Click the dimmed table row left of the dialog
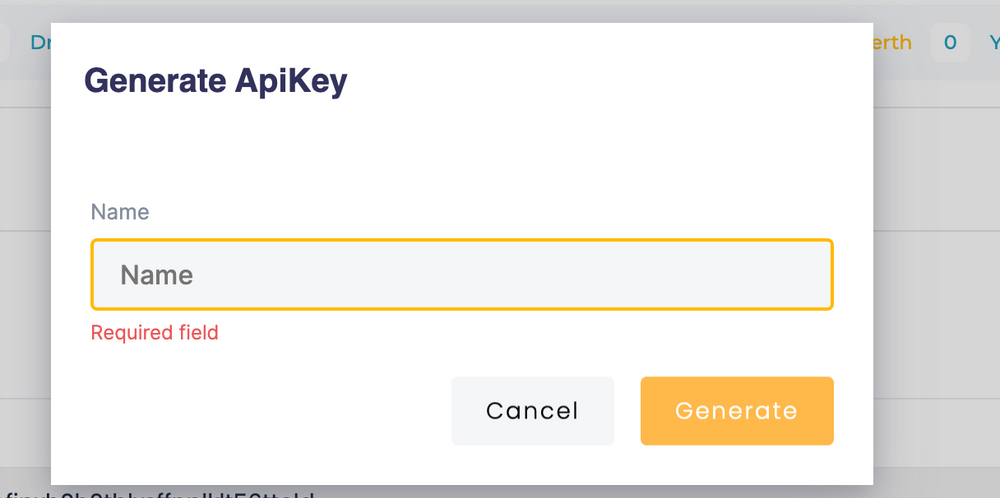This screenshot has width=1000, height=498. 26,169
